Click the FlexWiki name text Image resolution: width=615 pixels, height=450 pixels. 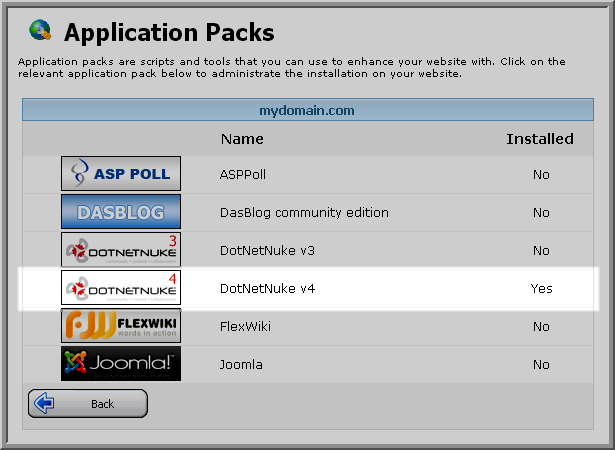[x=246, y=327]
